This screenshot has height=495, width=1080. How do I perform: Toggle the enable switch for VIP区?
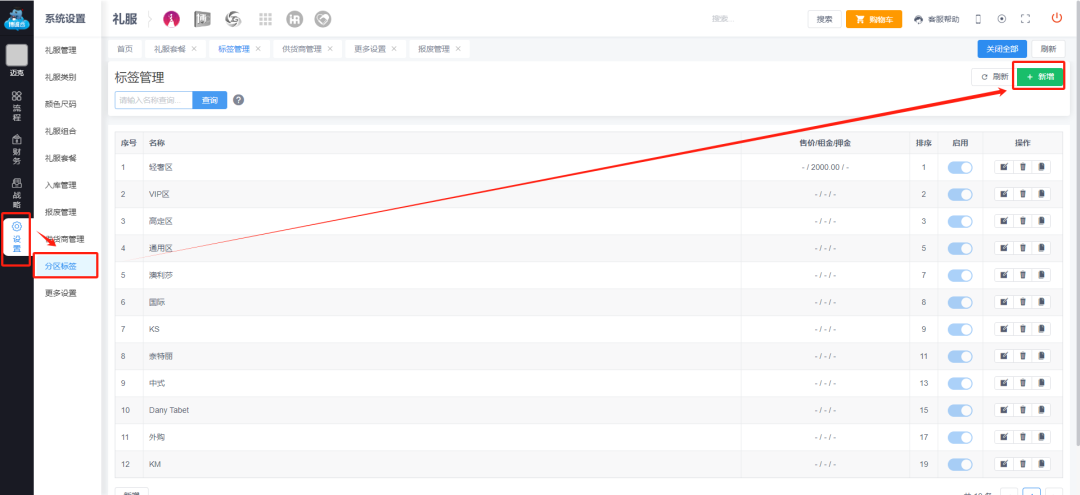tap(960, 194)
